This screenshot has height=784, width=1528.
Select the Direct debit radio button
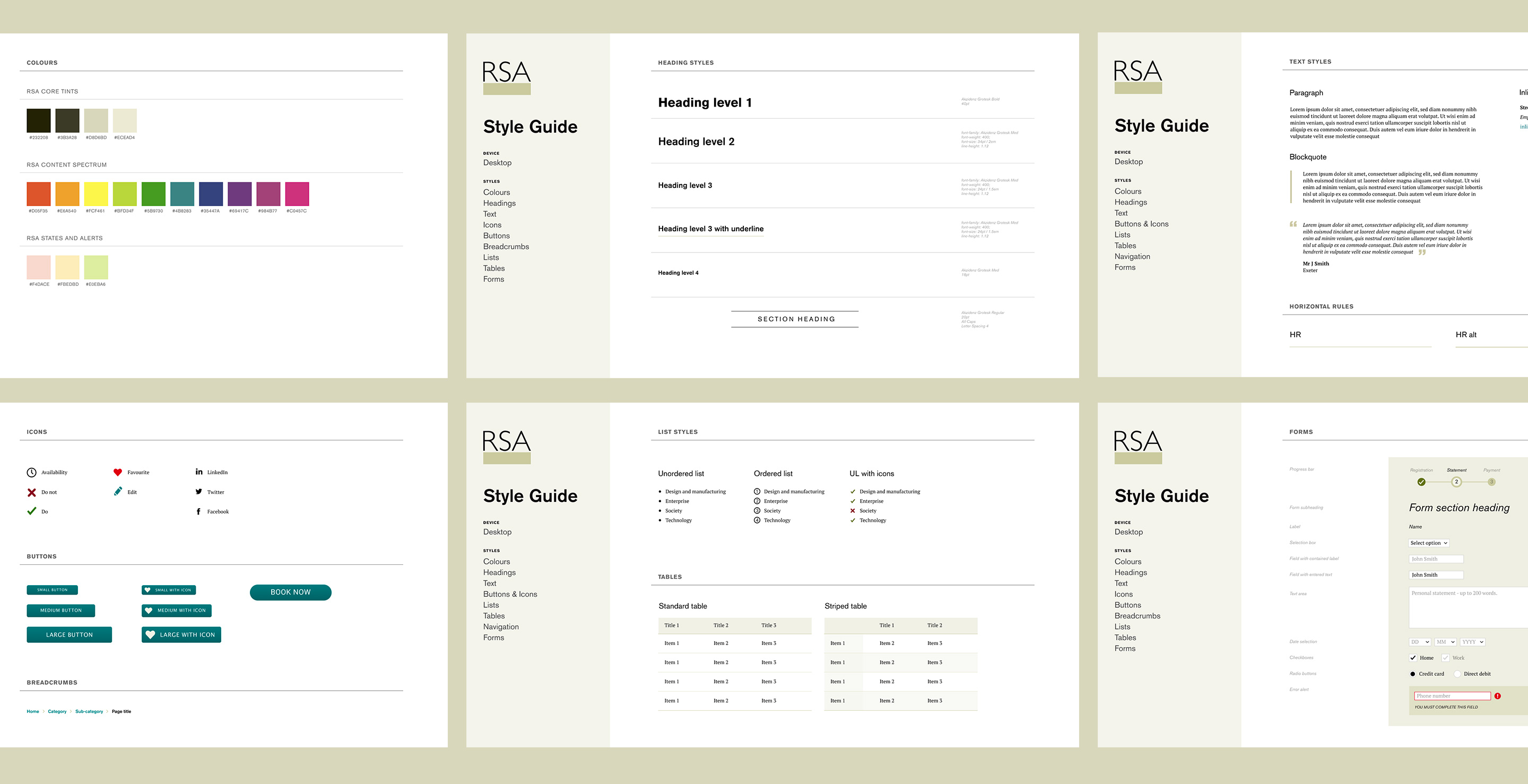pyautogui.click(x=1457, y=674)
